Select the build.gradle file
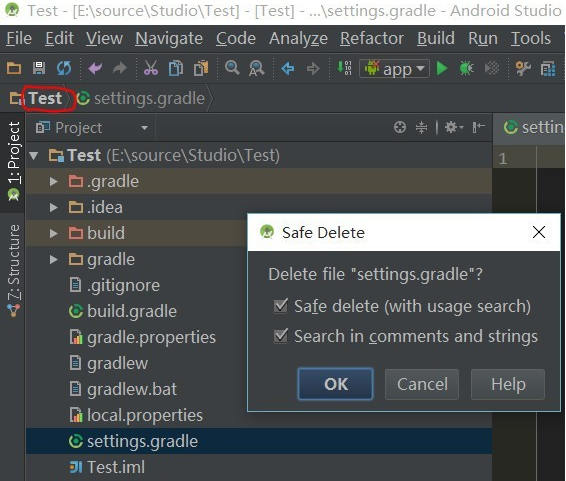The width and height of the screenshot is (566, 481). (x=123, y=311)
